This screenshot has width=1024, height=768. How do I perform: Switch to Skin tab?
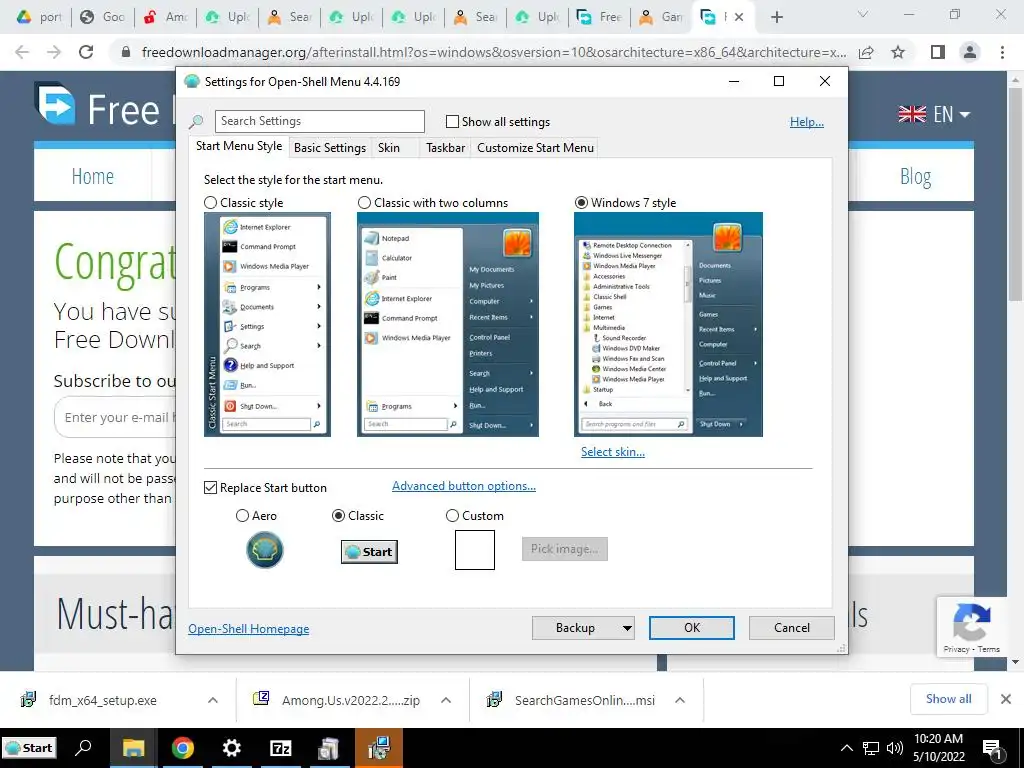(x=389, y=148)
